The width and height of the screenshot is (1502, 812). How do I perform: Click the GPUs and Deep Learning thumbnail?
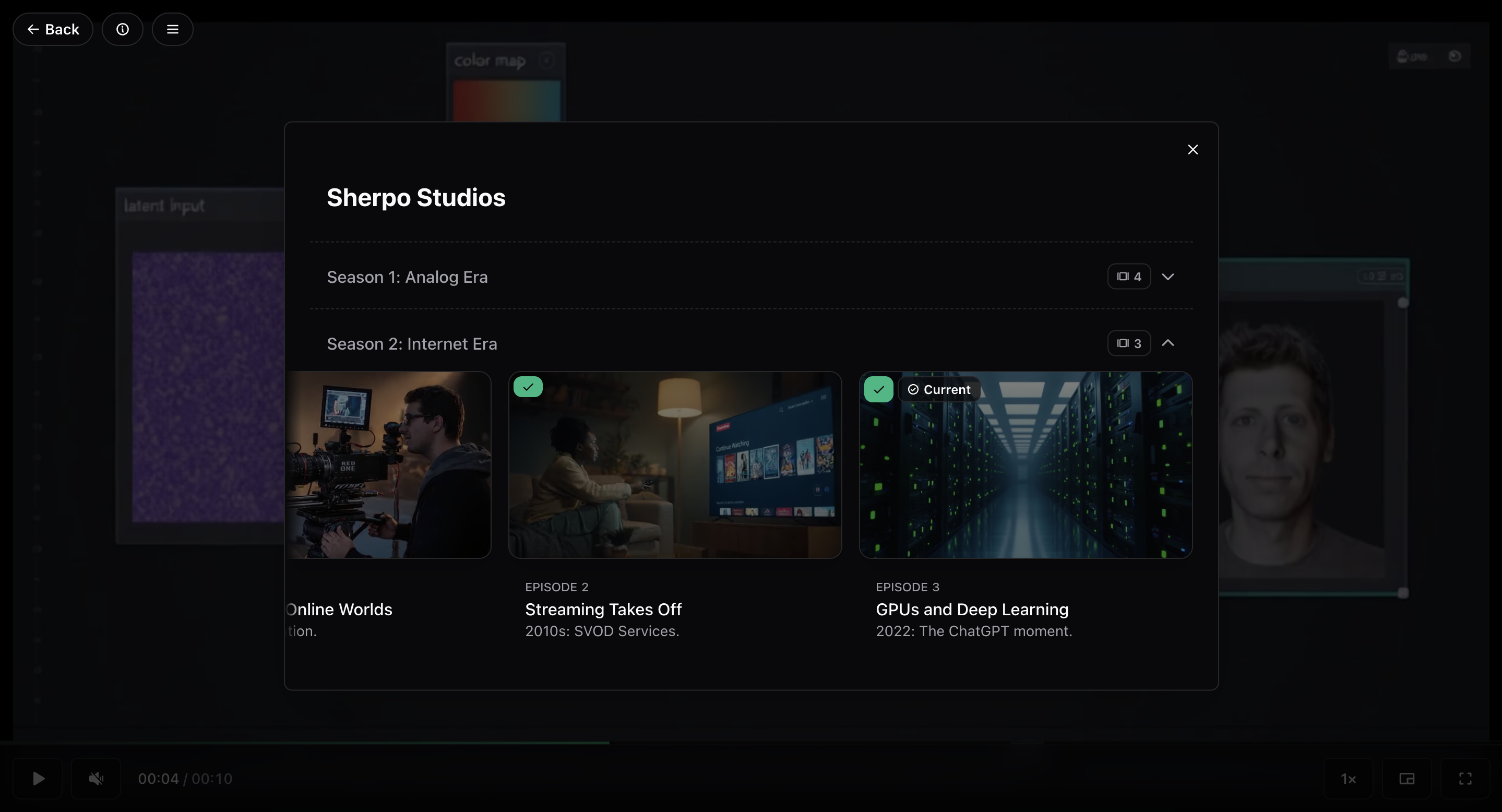click(1026, 464)
